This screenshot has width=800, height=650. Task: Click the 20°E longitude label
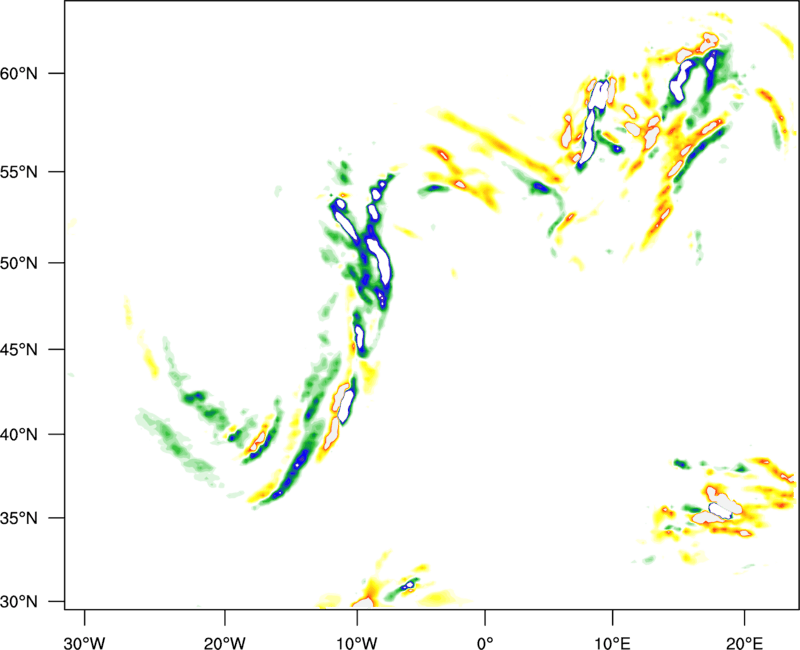pyautogui.click(x=744, y=643)
